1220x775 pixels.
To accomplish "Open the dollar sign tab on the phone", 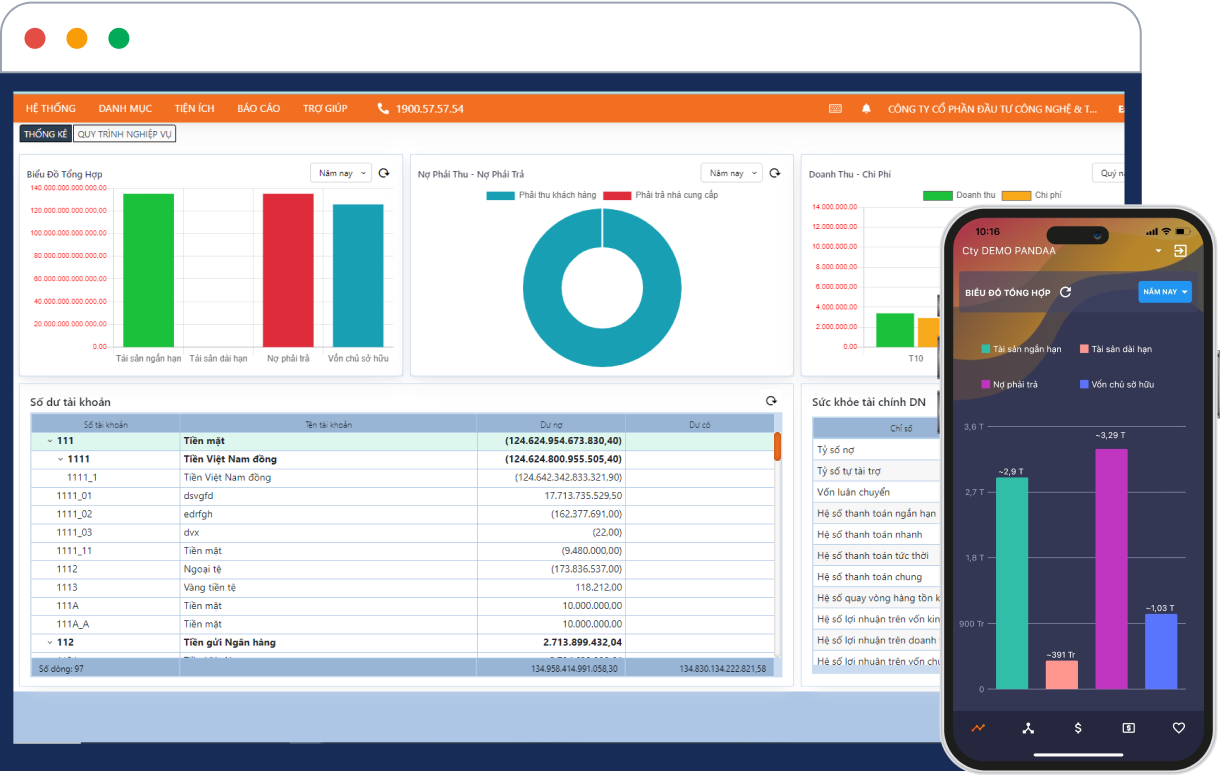I will pyautogui.click(x=1078, y=728).
